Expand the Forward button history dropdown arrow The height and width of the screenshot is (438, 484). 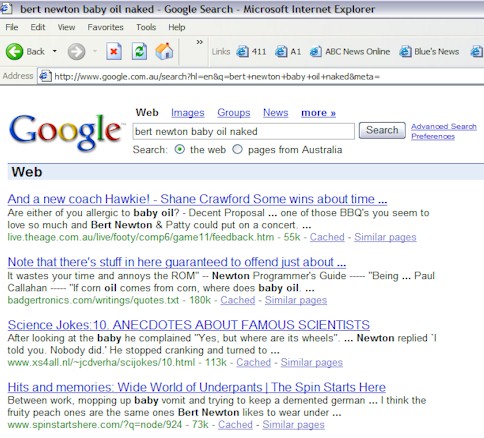95,51
